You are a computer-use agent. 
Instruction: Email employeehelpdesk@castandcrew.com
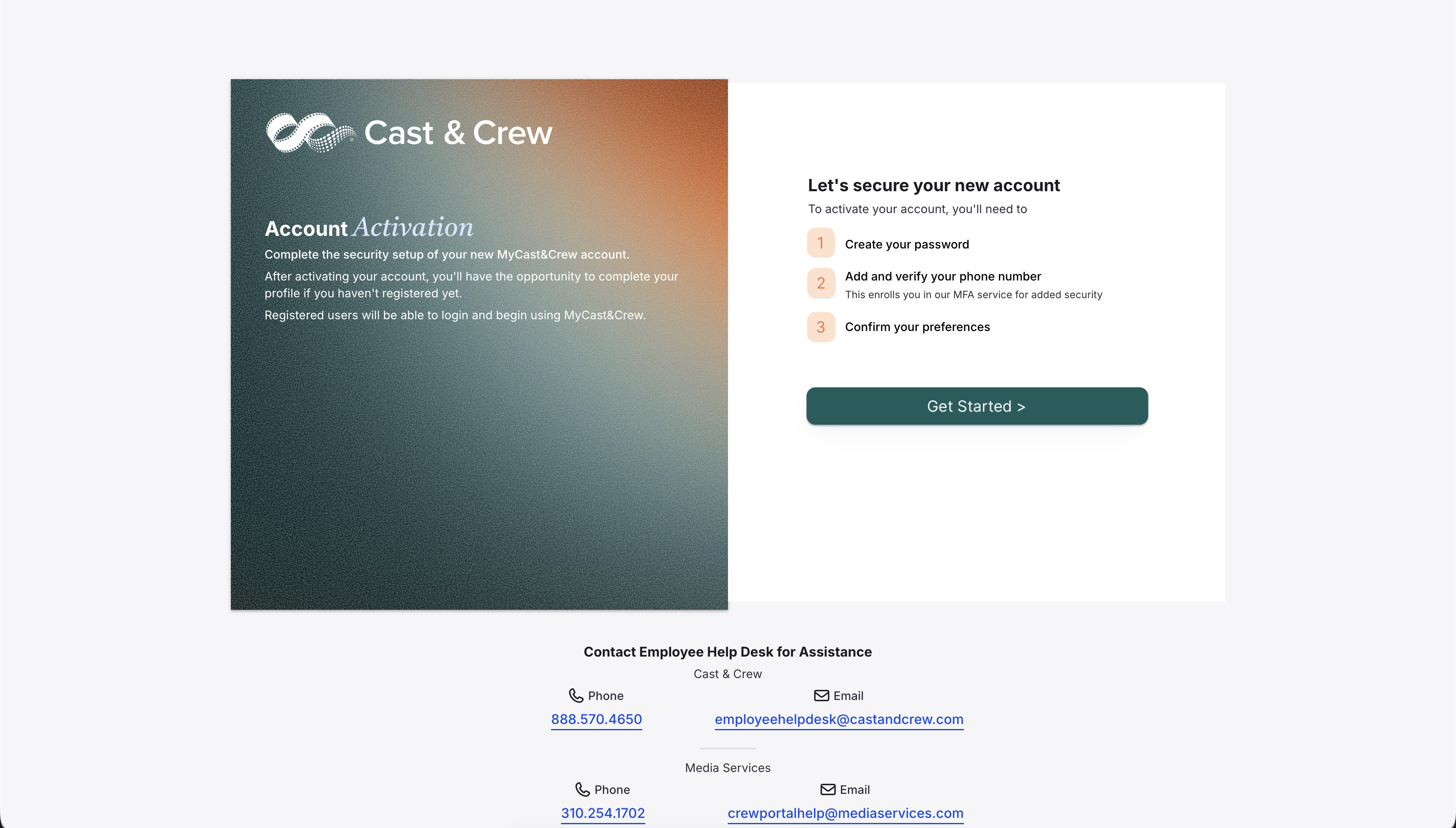(839, 719)
